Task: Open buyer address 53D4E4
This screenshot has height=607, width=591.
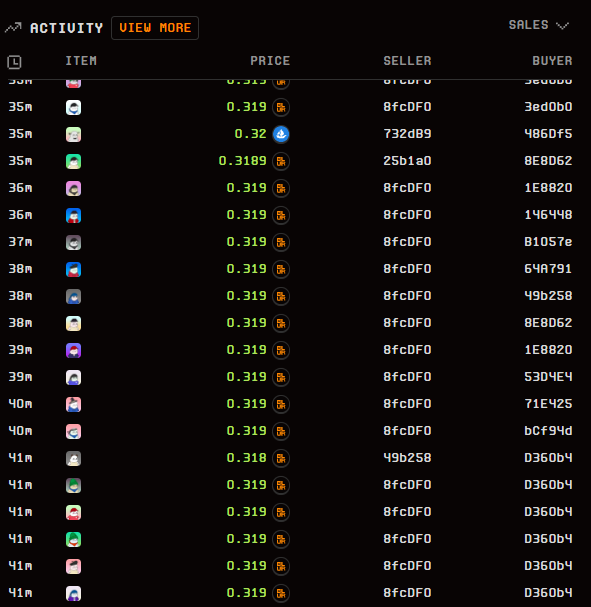Action: (548, 377)
